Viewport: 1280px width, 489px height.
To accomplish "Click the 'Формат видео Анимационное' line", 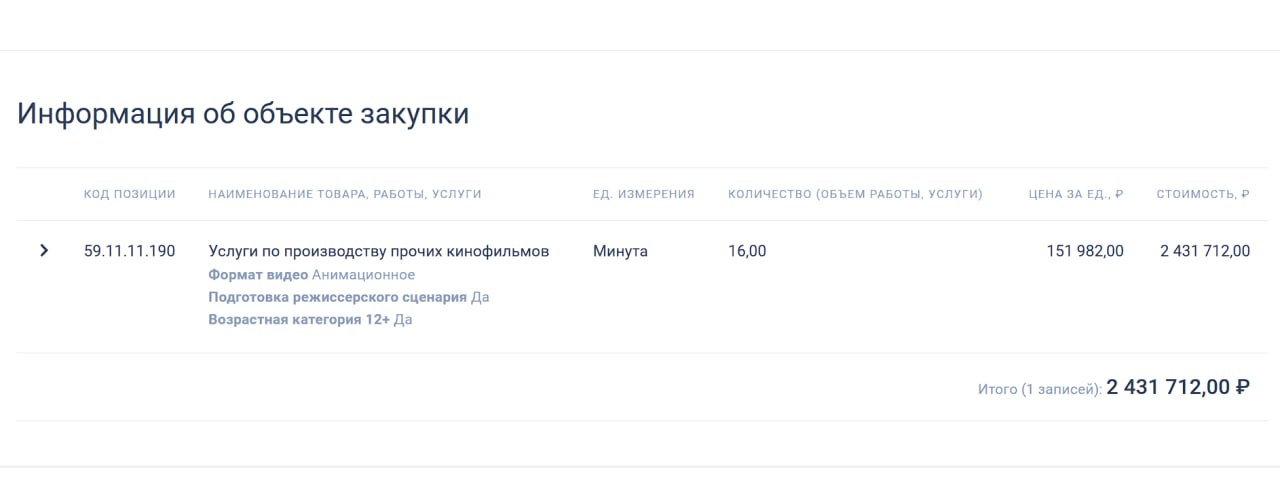I will click(x=311, y=275).
